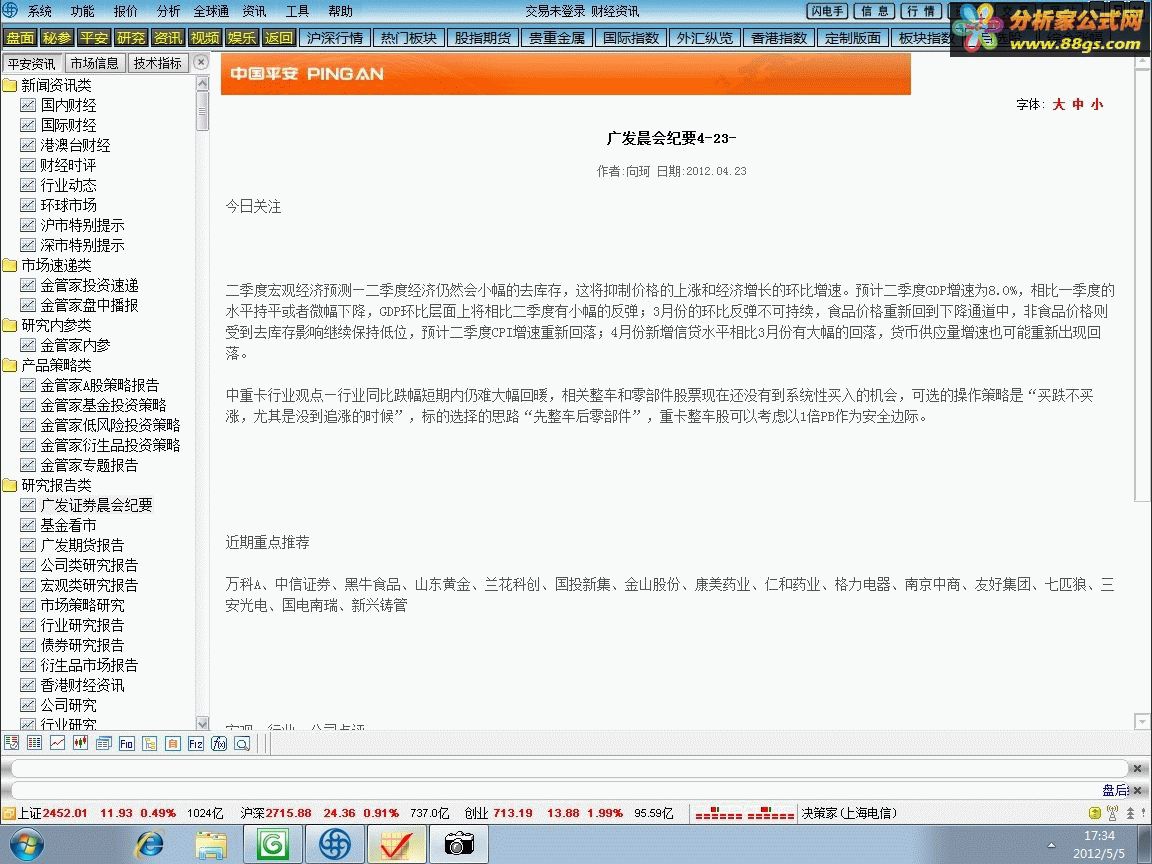Click the order/report list icon in bottom toolbar
1152x864 pixels.
click(11, 744)
